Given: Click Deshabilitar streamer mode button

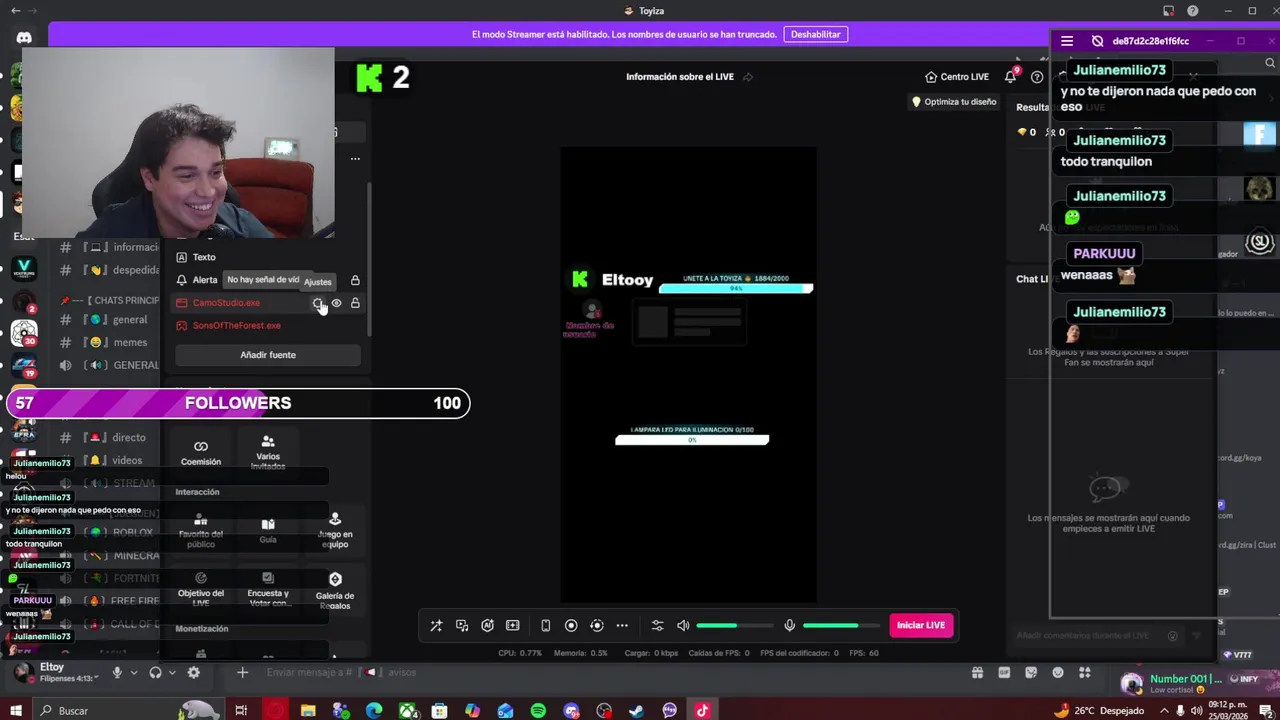Looking at the screenshot, I should coord(815,34).
